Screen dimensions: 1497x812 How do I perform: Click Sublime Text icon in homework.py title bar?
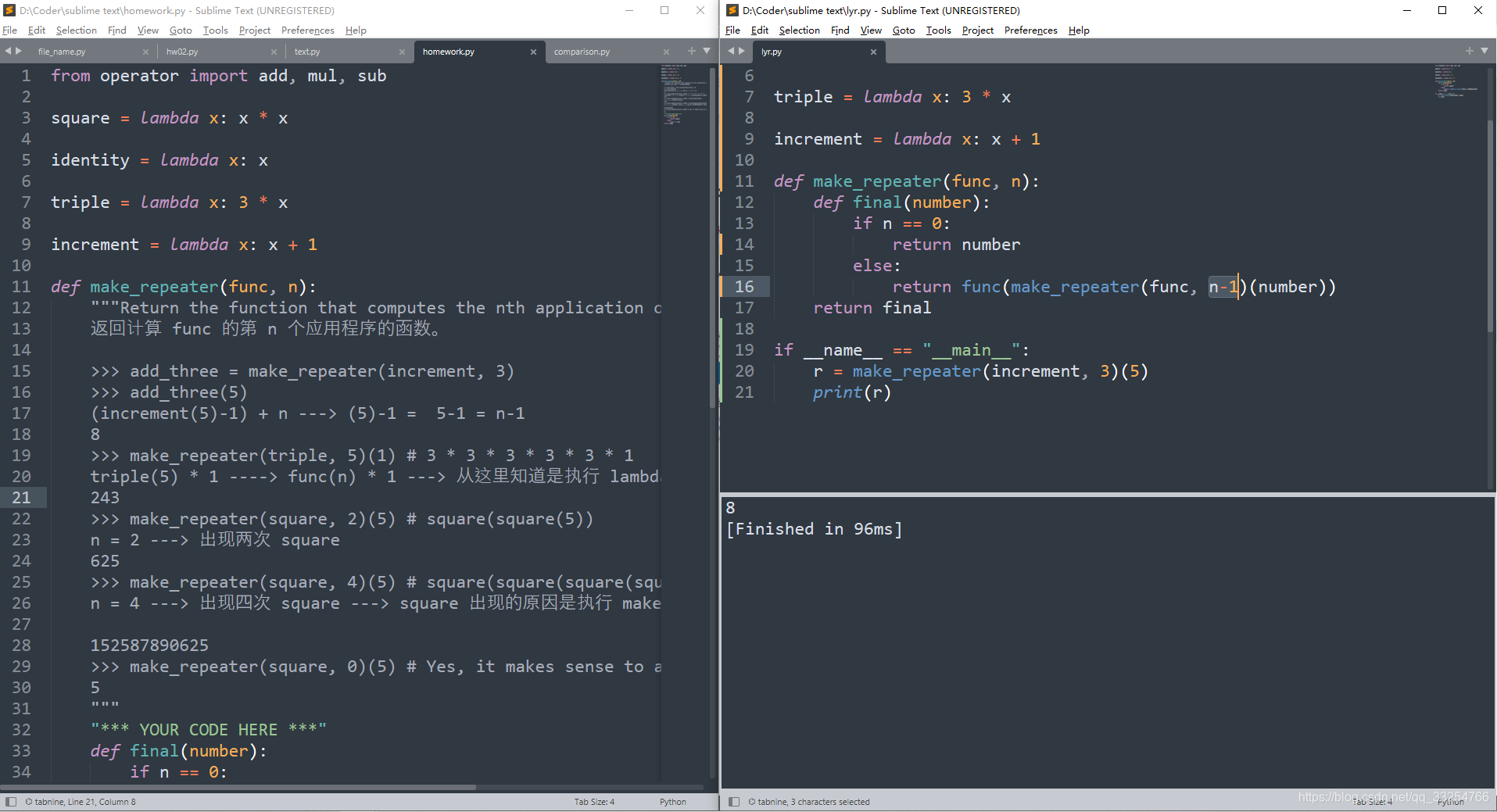(x=9, y=10)
